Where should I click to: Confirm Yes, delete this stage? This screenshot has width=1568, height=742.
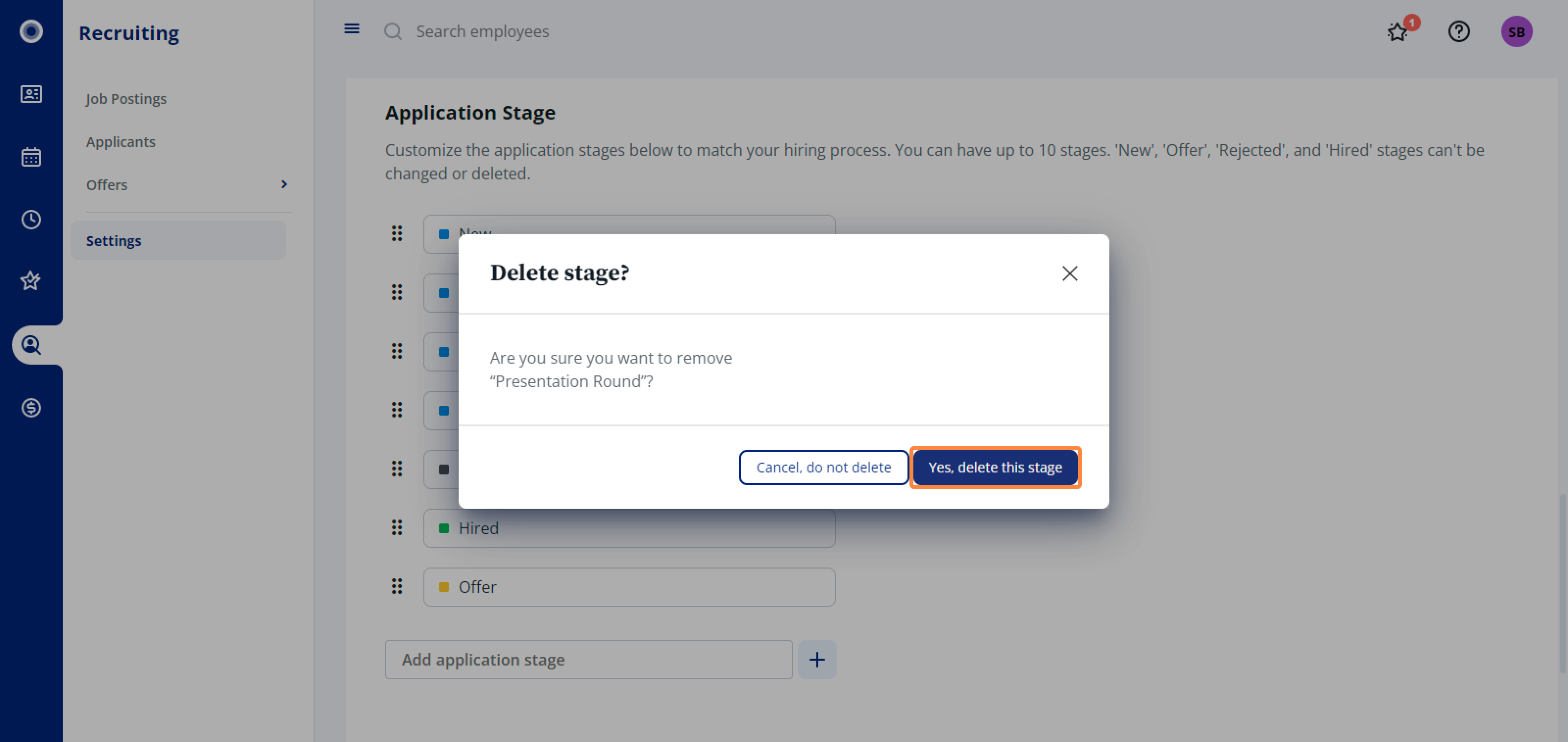[995, 467]
